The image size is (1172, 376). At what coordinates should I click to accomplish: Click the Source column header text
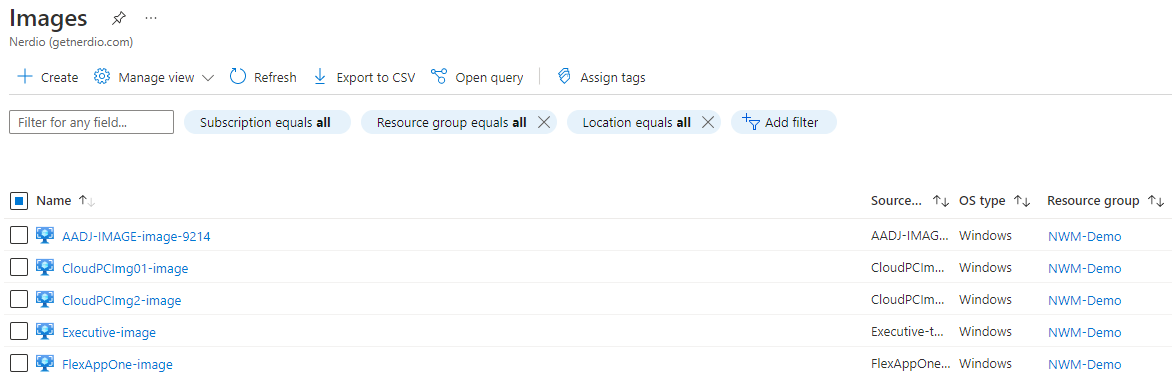[x=897, y=200]
